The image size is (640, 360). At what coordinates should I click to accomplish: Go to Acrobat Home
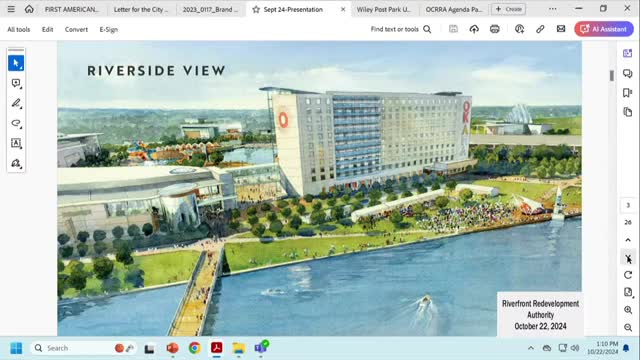click(x=29, y=9)
